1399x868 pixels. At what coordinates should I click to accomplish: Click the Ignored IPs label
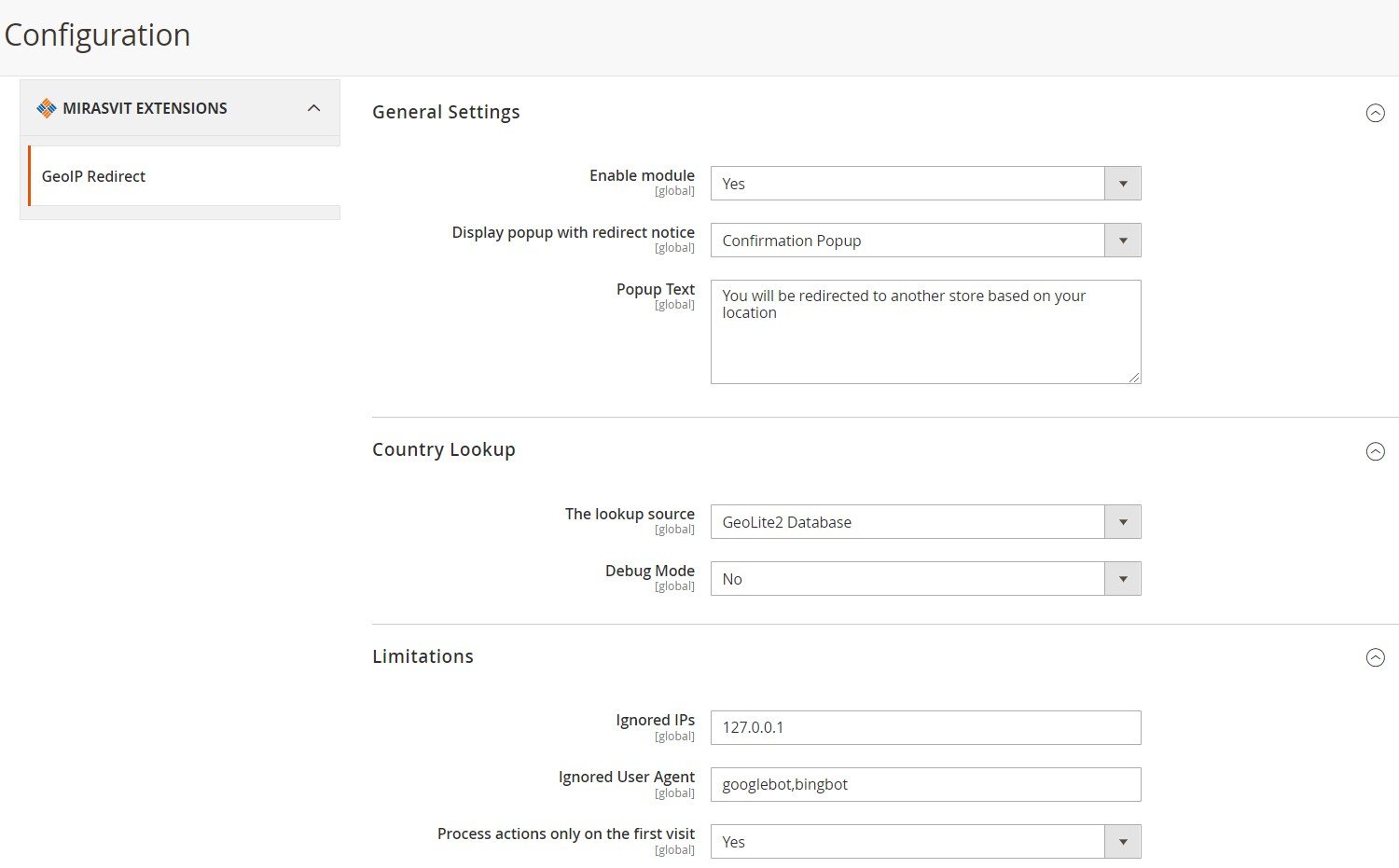pyautogui.click(x=655, y=720)
